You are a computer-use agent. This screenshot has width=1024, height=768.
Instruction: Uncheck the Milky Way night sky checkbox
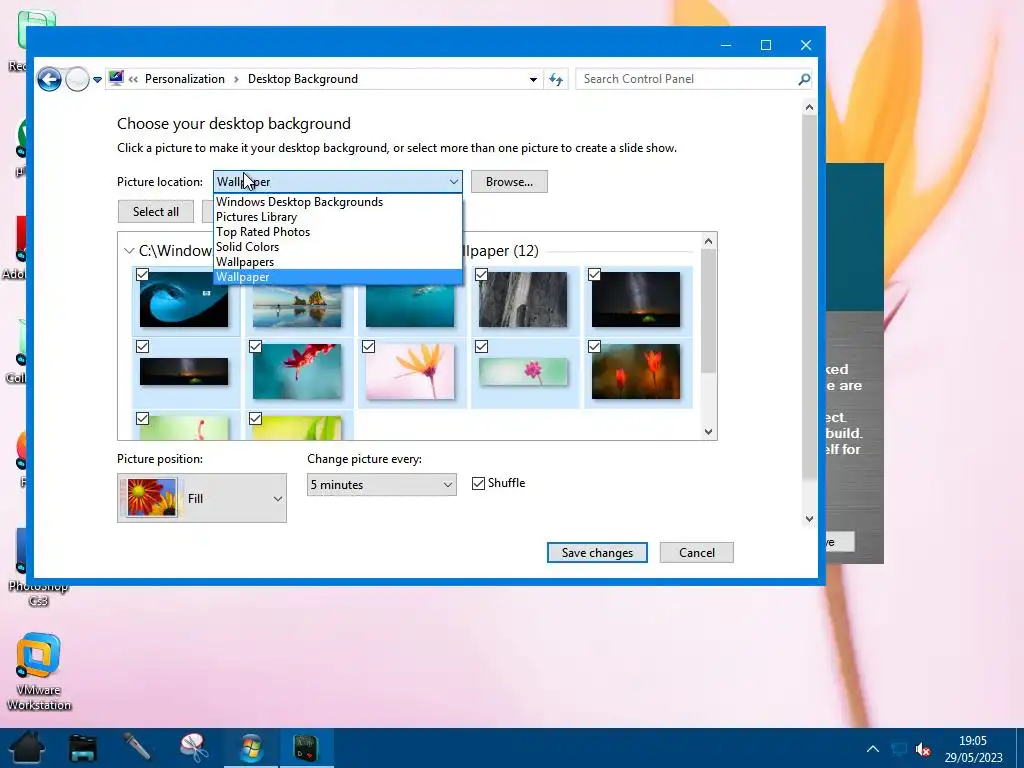(594, 275)
